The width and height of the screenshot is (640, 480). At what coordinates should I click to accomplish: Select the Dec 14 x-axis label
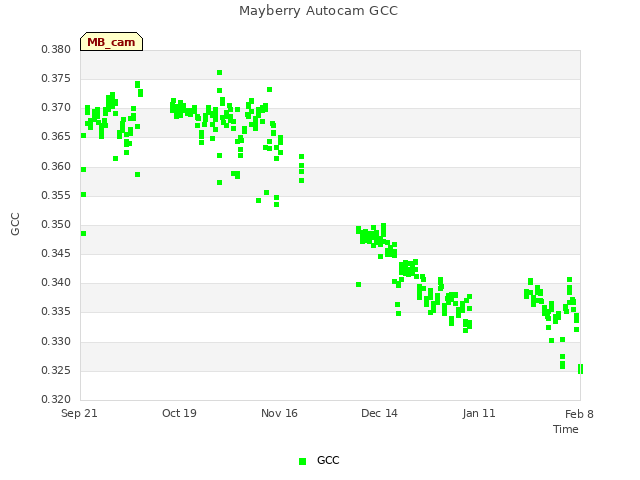pos(379,413)
